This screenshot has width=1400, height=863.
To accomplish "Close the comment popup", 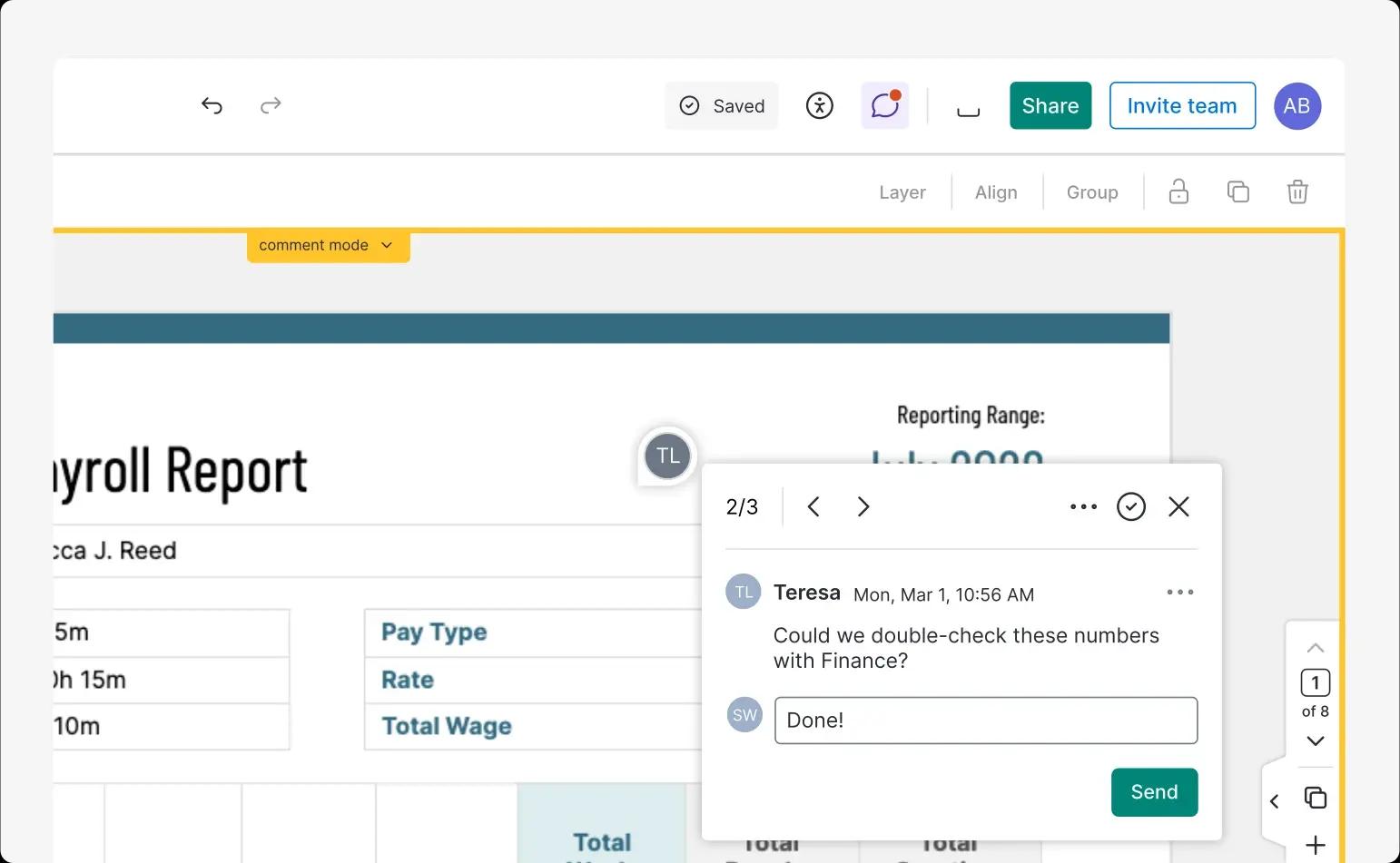I will coord(1178,506).
